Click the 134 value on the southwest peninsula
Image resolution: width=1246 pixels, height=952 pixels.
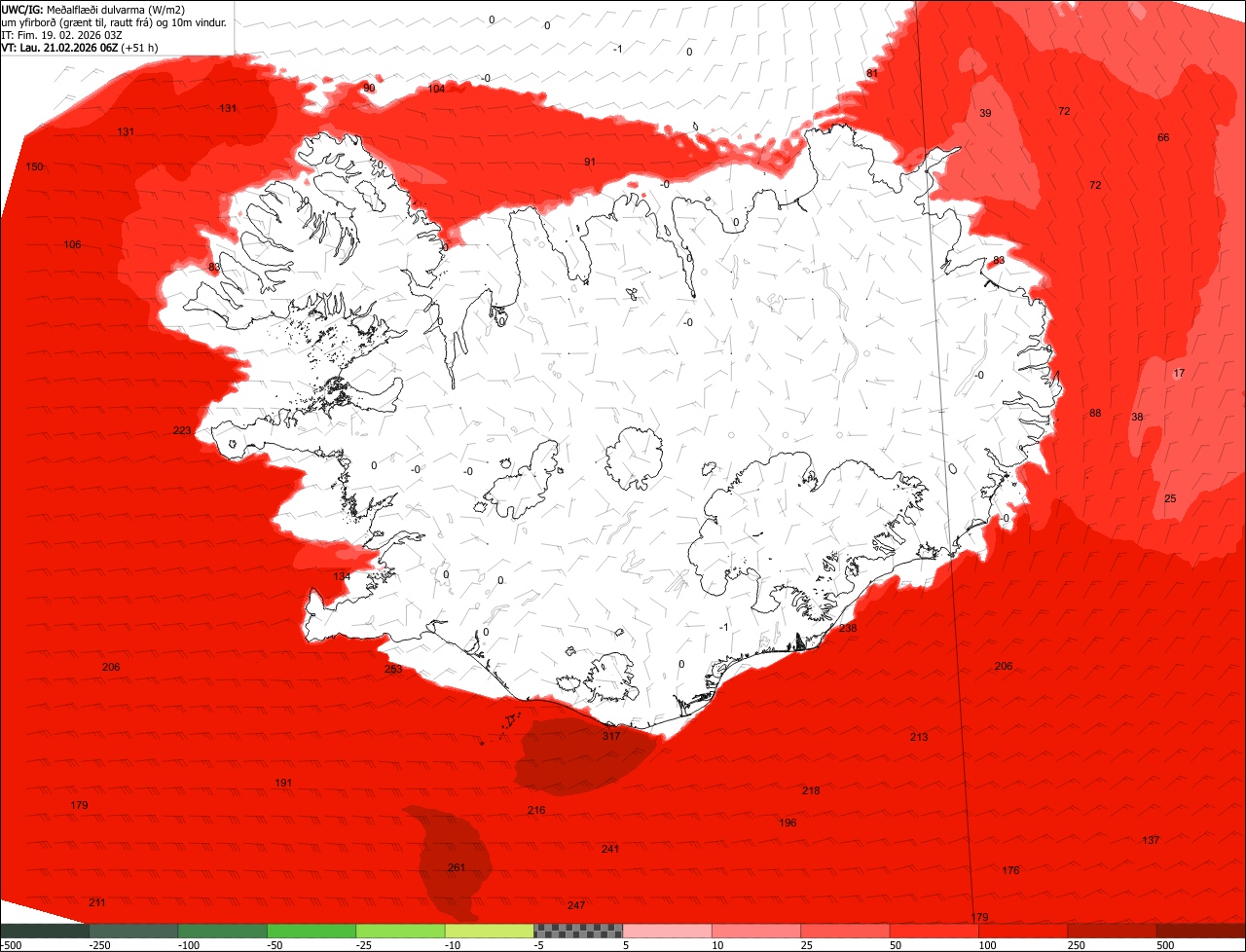tap(342, 576)
